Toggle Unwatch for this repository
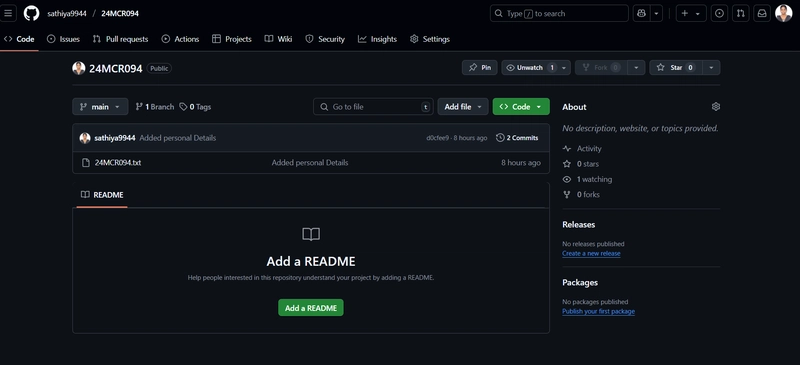The image size is (800, 365). tap(530, 67)
